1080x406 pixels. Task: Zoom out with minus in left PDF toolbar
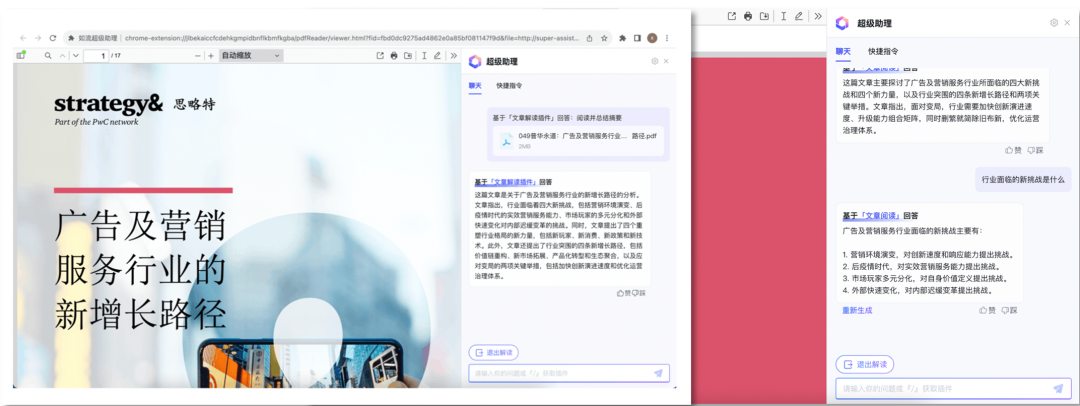198,55
